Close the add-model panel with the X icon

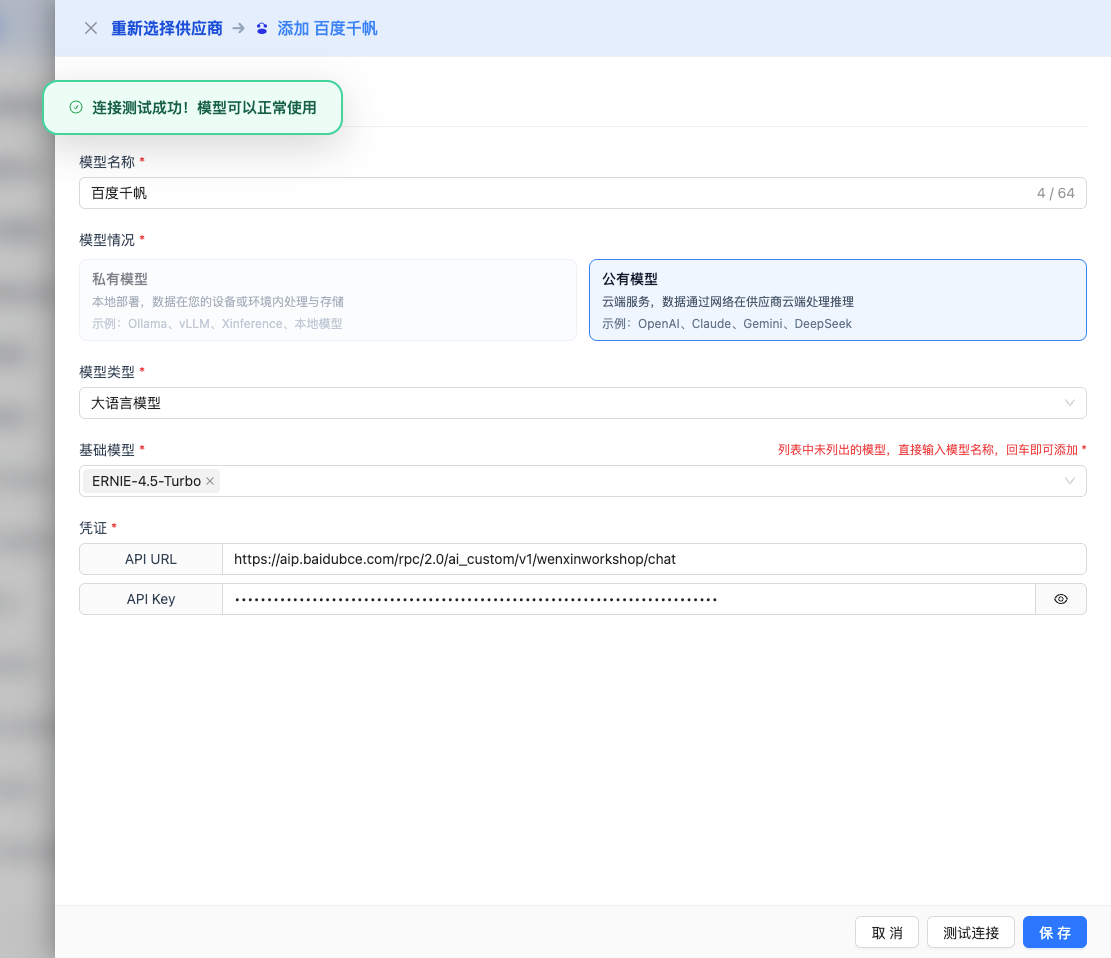coord(91,28)
